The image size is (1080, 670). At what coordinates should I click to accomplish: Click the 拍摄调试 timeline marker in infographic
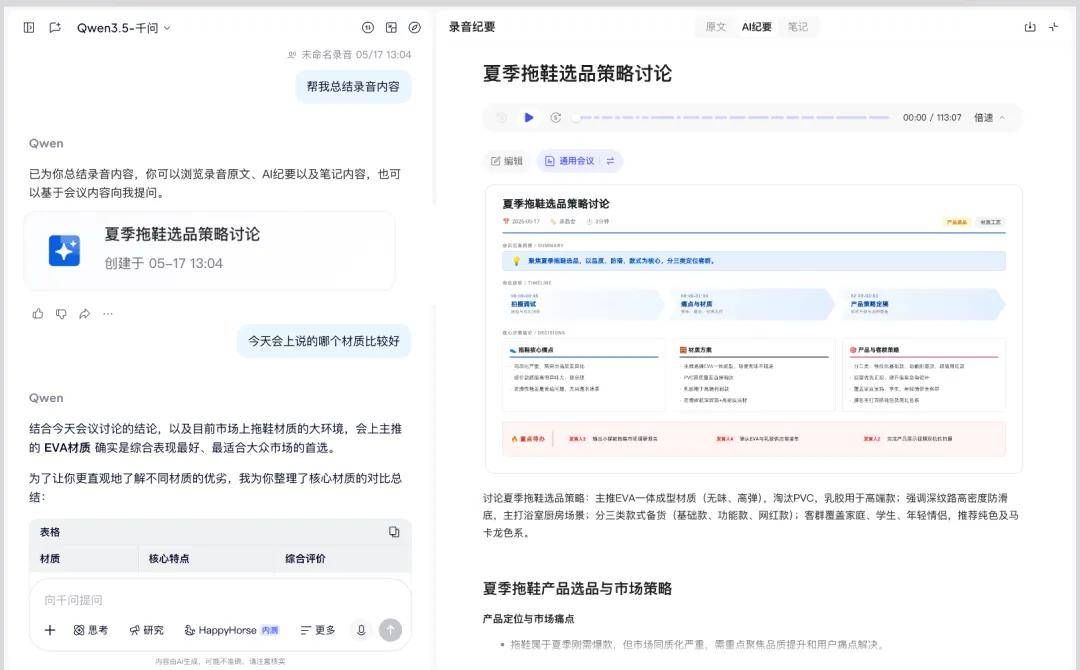click(584, 304)
